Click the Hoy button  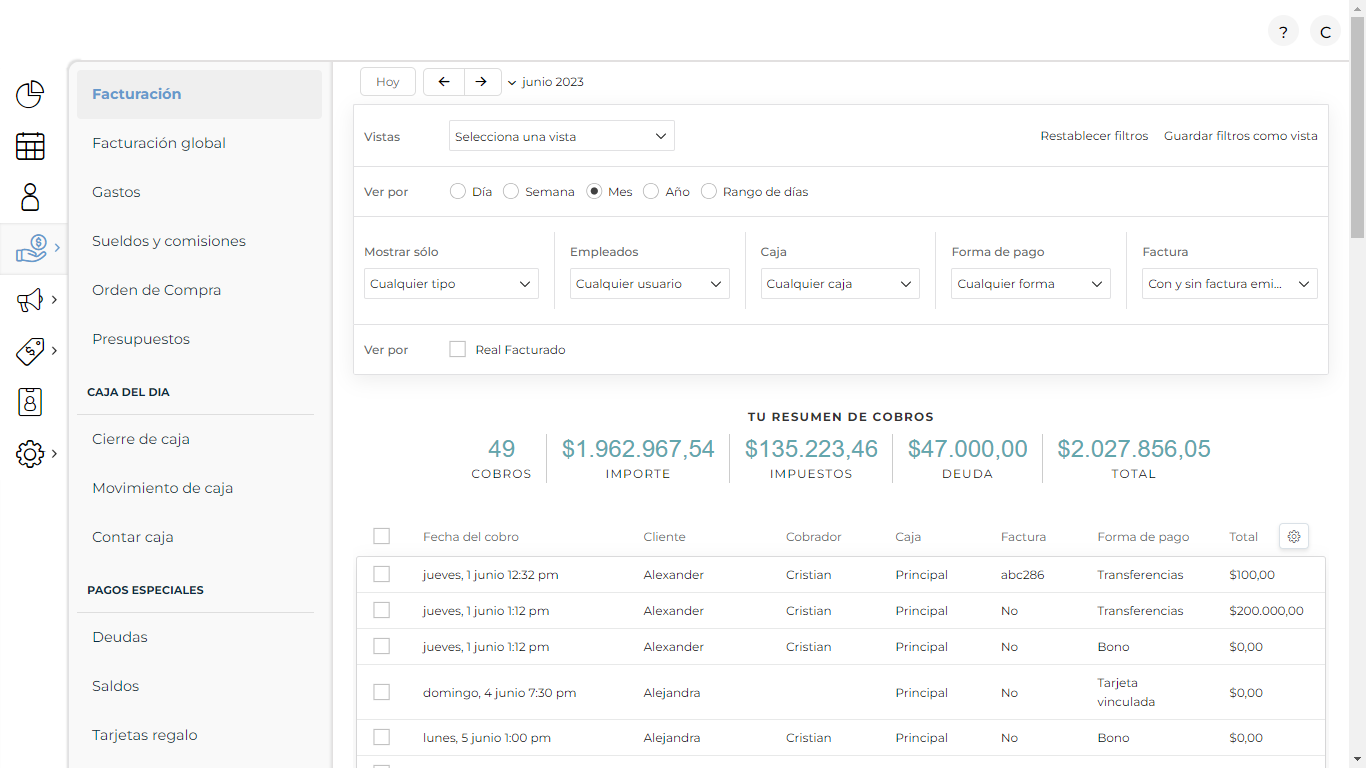388,82
